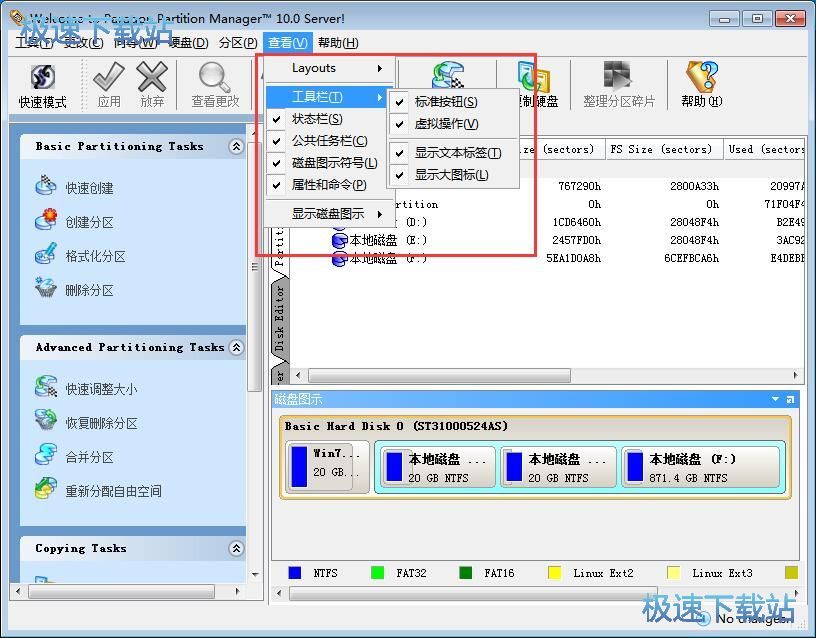The image size is (816, 638).
Task: Start the 整理分区碎片 defragment tool
Action: 619,85
